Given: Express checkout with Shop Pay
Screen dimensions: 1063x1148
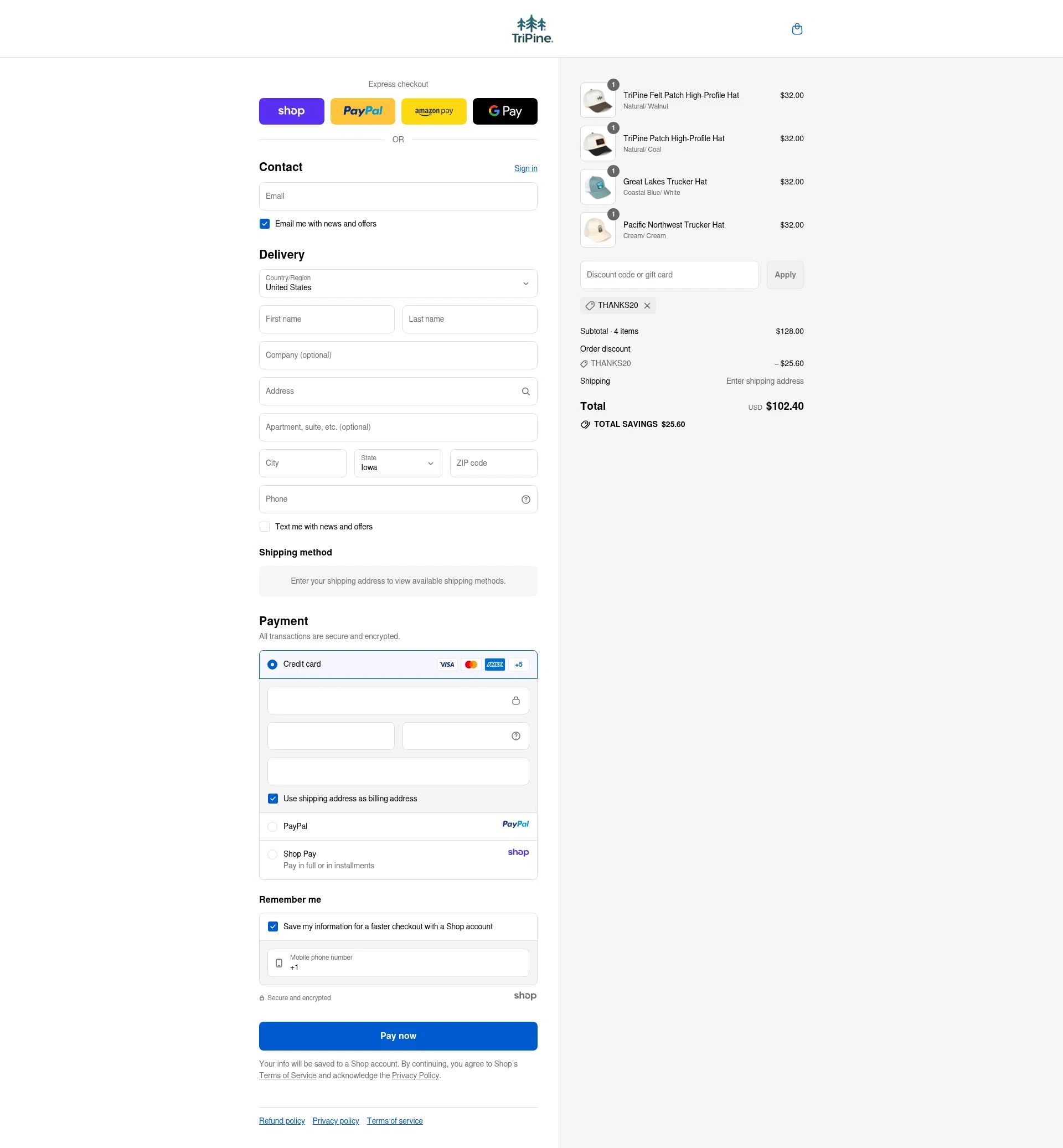Looking at the screenshot, I should pos(291,111).
